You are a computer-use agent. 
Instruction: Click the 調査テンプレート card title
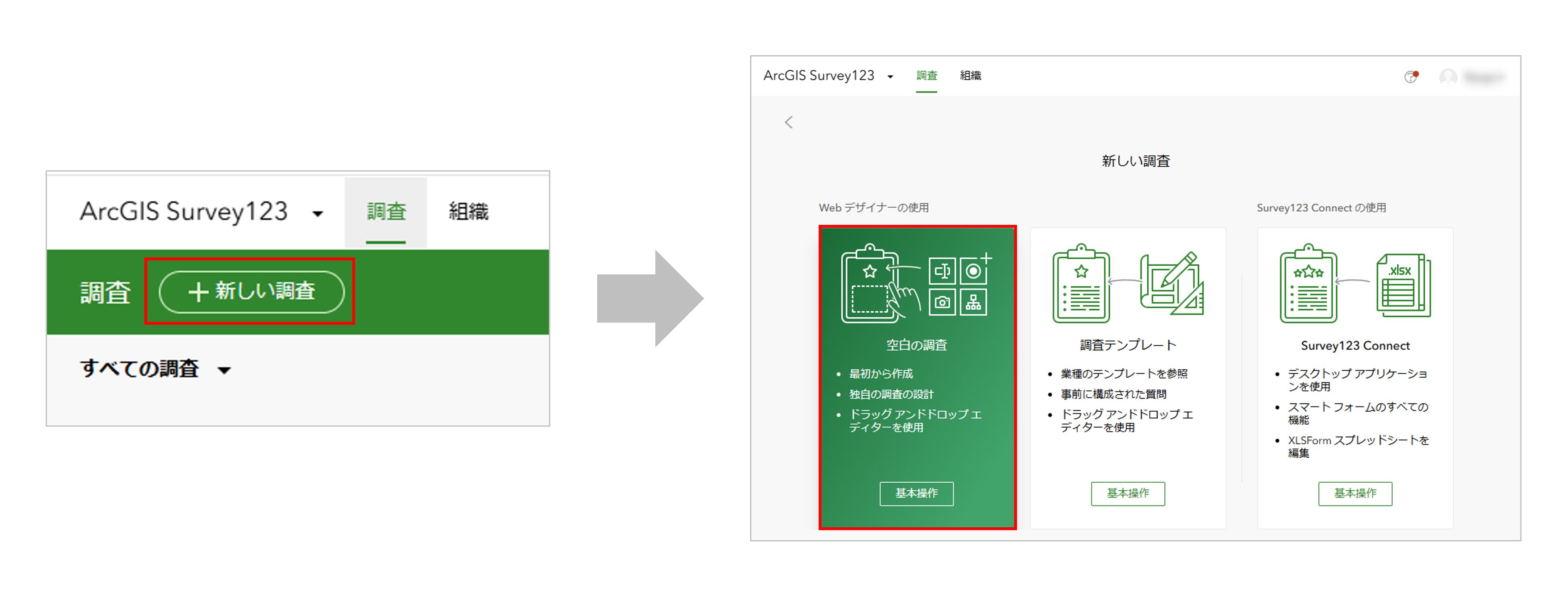pos(1128,345)
